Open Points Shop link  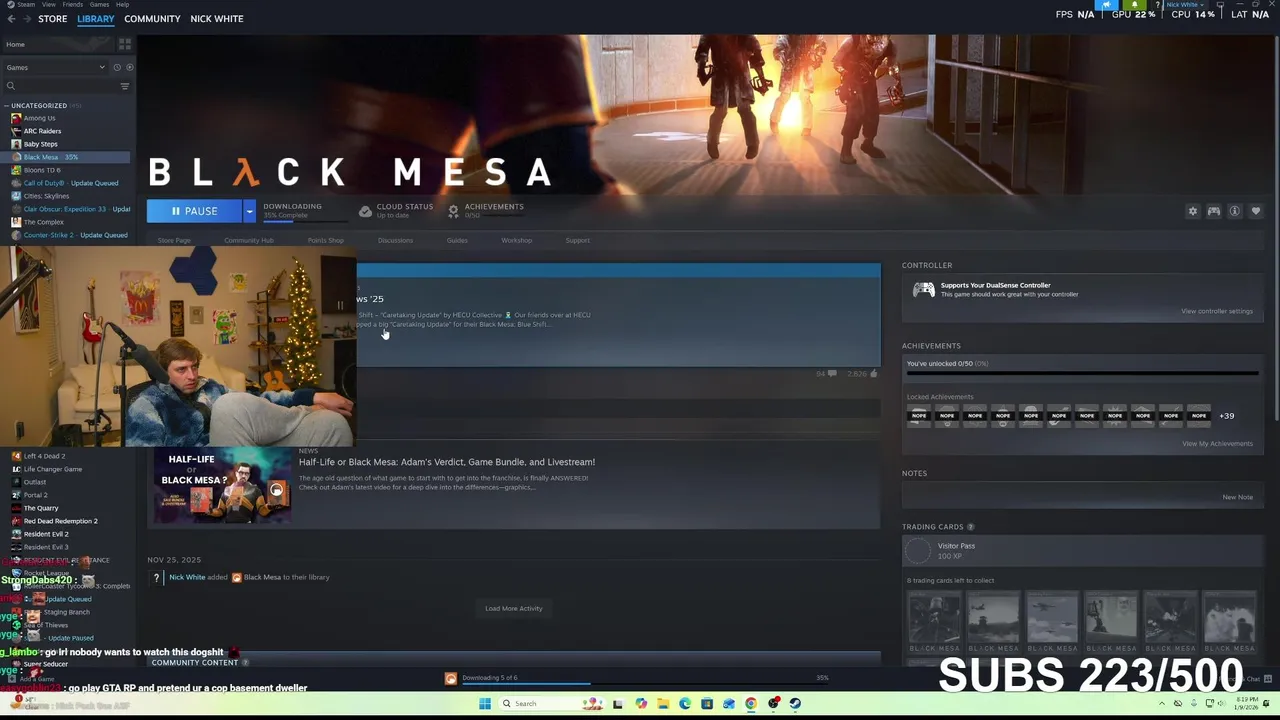click(x=325, y=240)
